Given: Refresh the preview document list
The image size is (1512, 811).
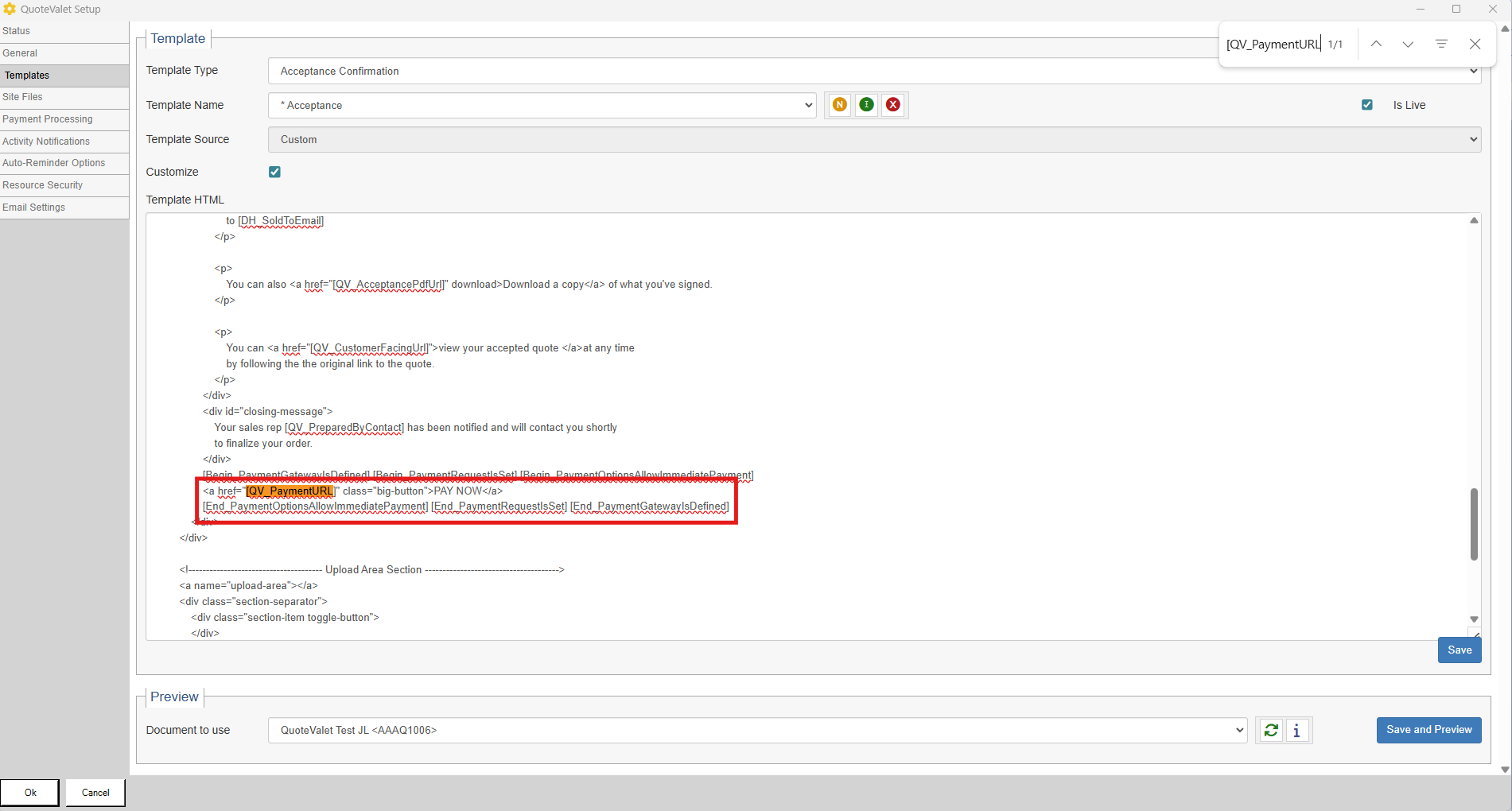Looking at the screenshot, I should pyautogui.click(x=1271, y=730).
